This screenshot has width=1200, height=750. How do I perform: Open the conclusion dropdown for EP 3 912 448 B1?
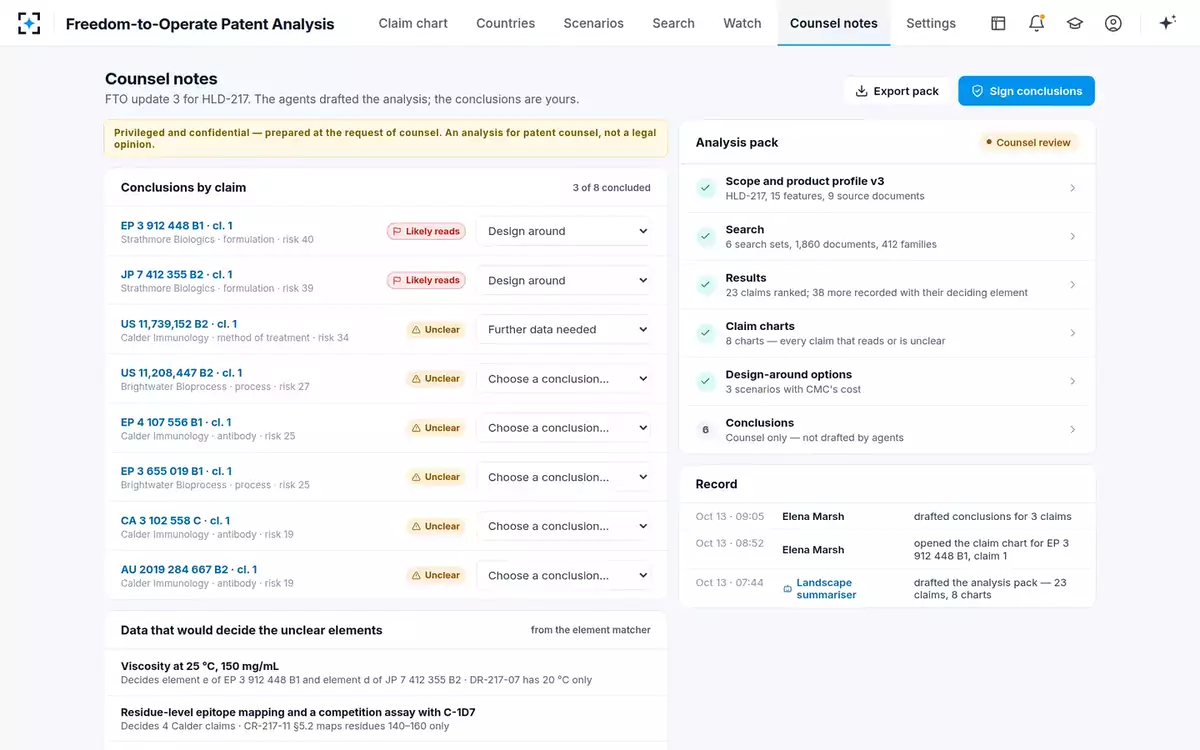[x=564, y=231]
